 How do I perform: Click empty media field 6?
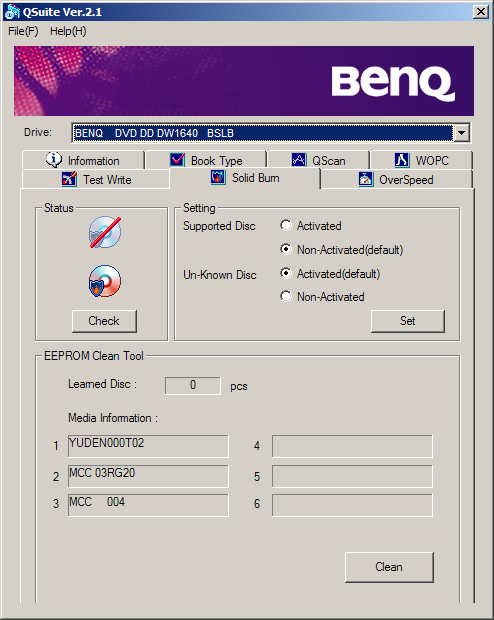[352, 505]
